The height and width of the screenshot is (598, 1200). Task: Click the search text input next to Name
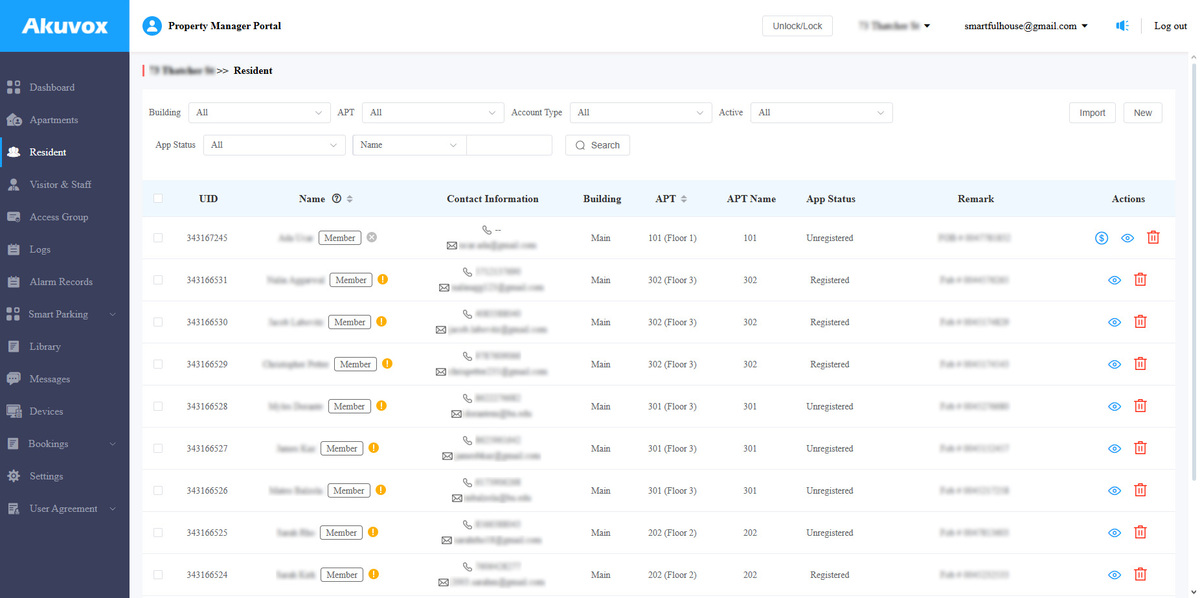[x=509, y=145]
